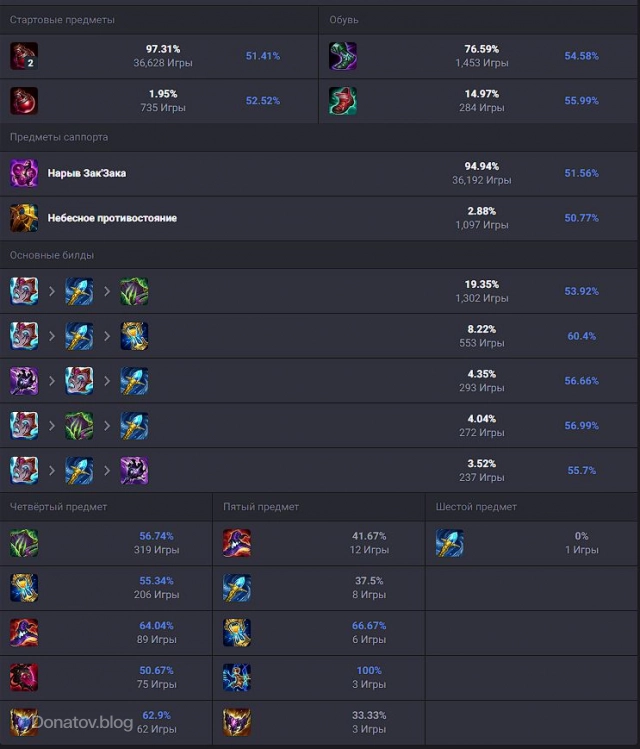This screenshot has height=749, width=640.
Task: Click the third item icon in the 19.35% build
Action: [134, 291]
